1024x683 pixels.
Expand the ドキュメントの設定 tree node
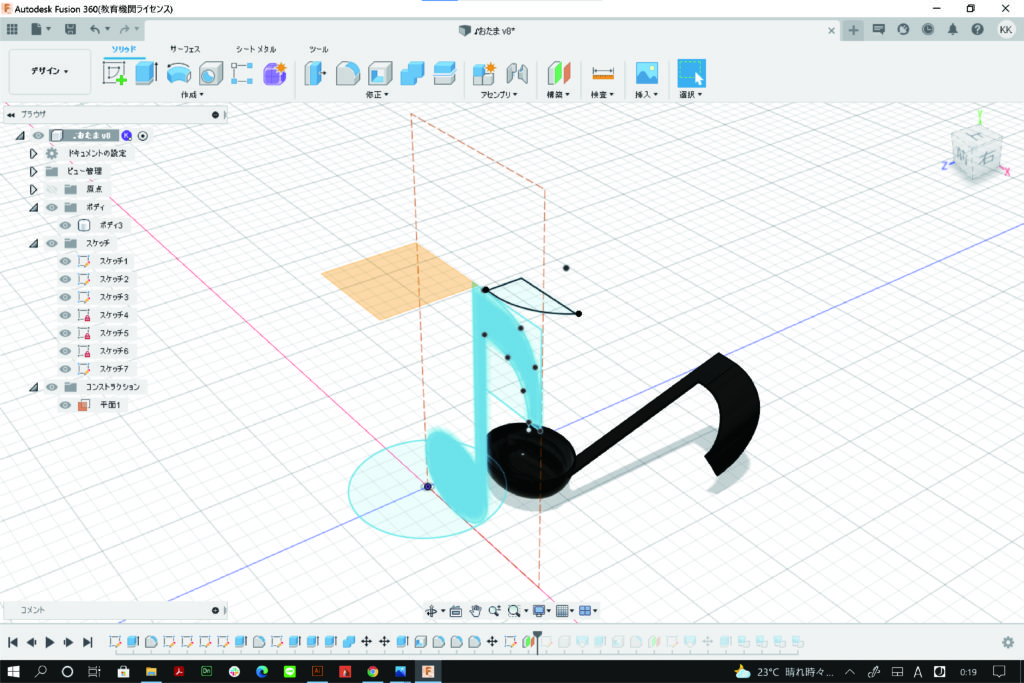(x=33, y=153)
